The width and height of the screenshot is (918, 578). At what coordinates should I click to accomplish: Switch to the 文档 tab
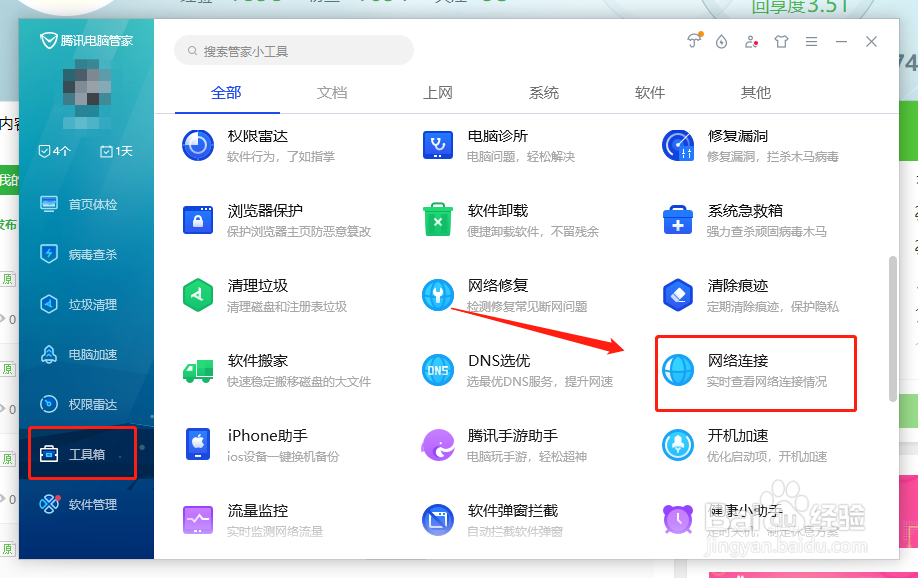coord(332,93)
